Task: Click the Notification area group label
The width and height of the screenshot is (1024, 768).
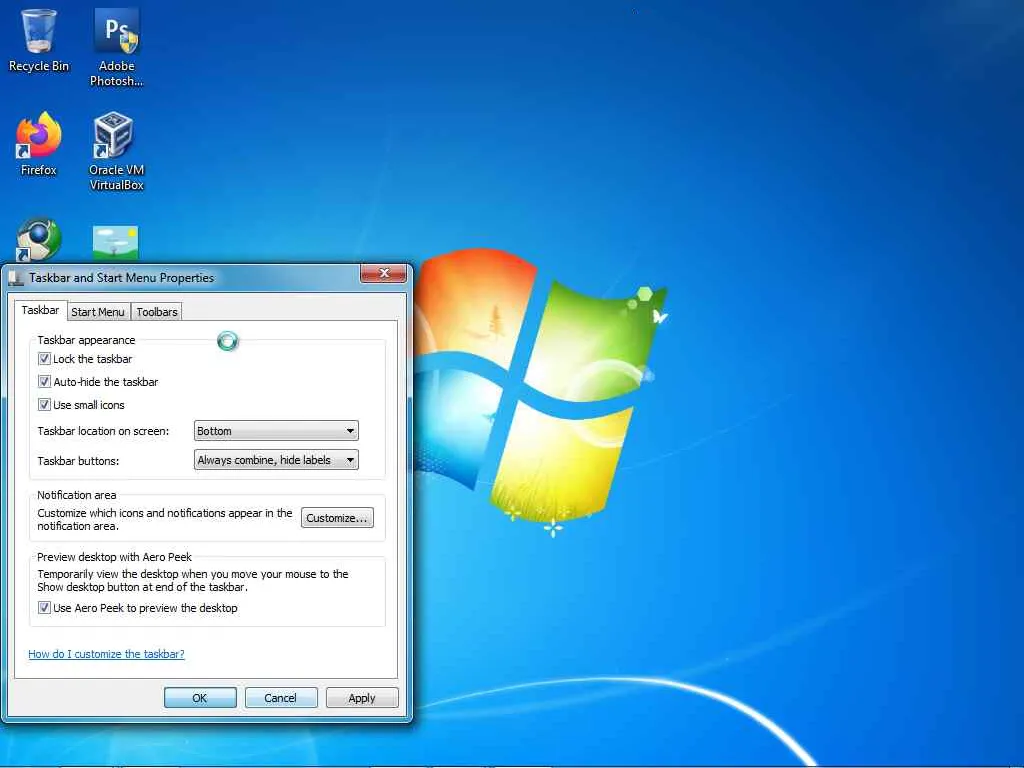Action: 76,495
